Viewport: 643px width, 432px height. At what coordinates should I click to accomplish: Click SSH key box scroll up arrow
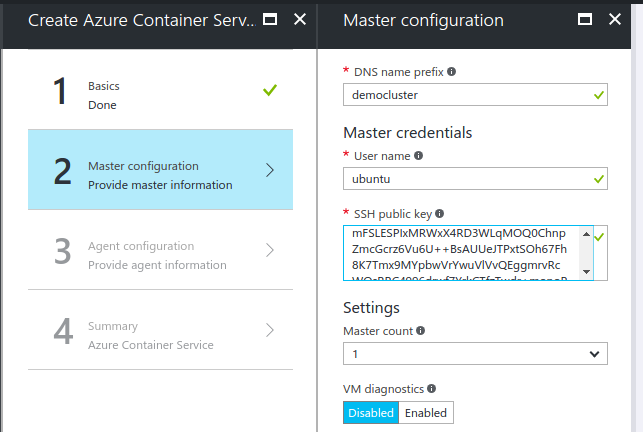[586, 234]
